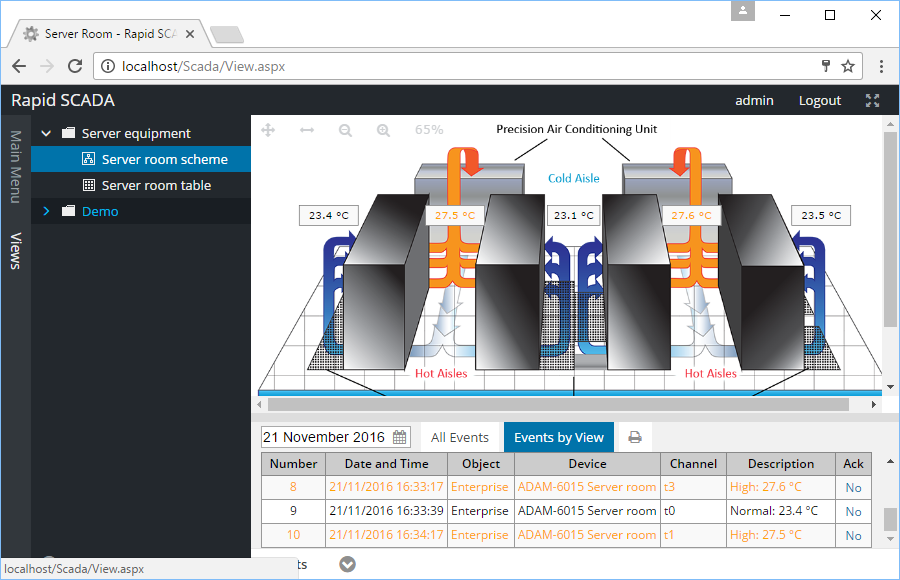Open the calendar date picker
Viewport: 900px width, 580px height.
(x=397, y=437)
